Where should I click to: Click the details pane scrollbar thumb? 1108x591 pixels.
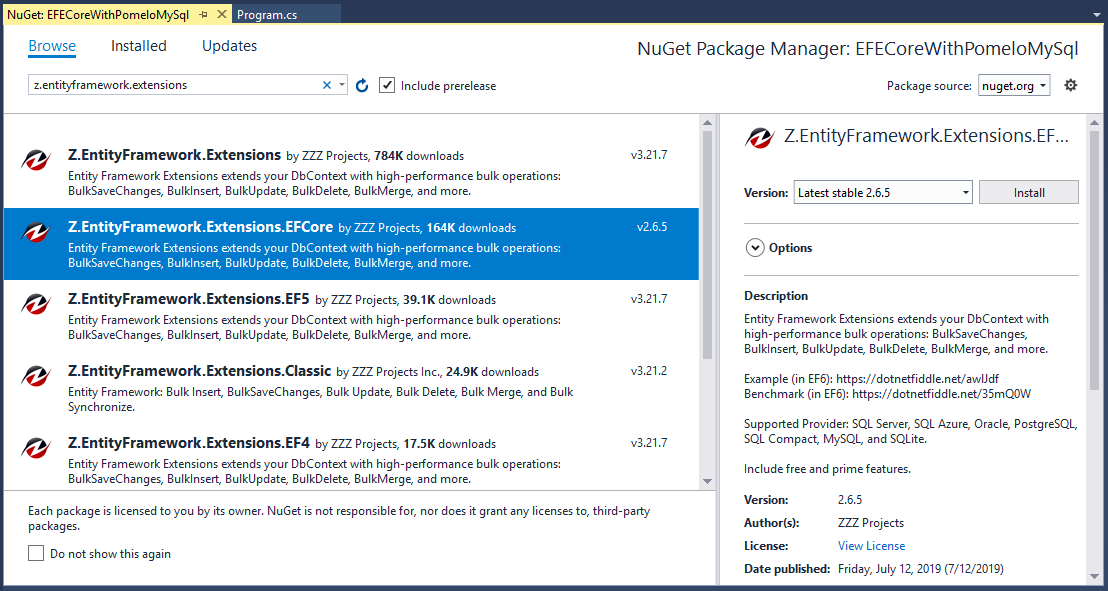(1095, 260)
